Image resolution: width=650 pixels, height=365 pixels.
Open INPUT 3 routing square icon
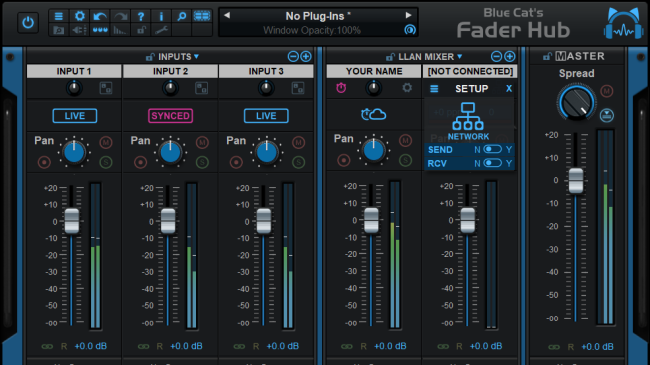pos(298,88)
